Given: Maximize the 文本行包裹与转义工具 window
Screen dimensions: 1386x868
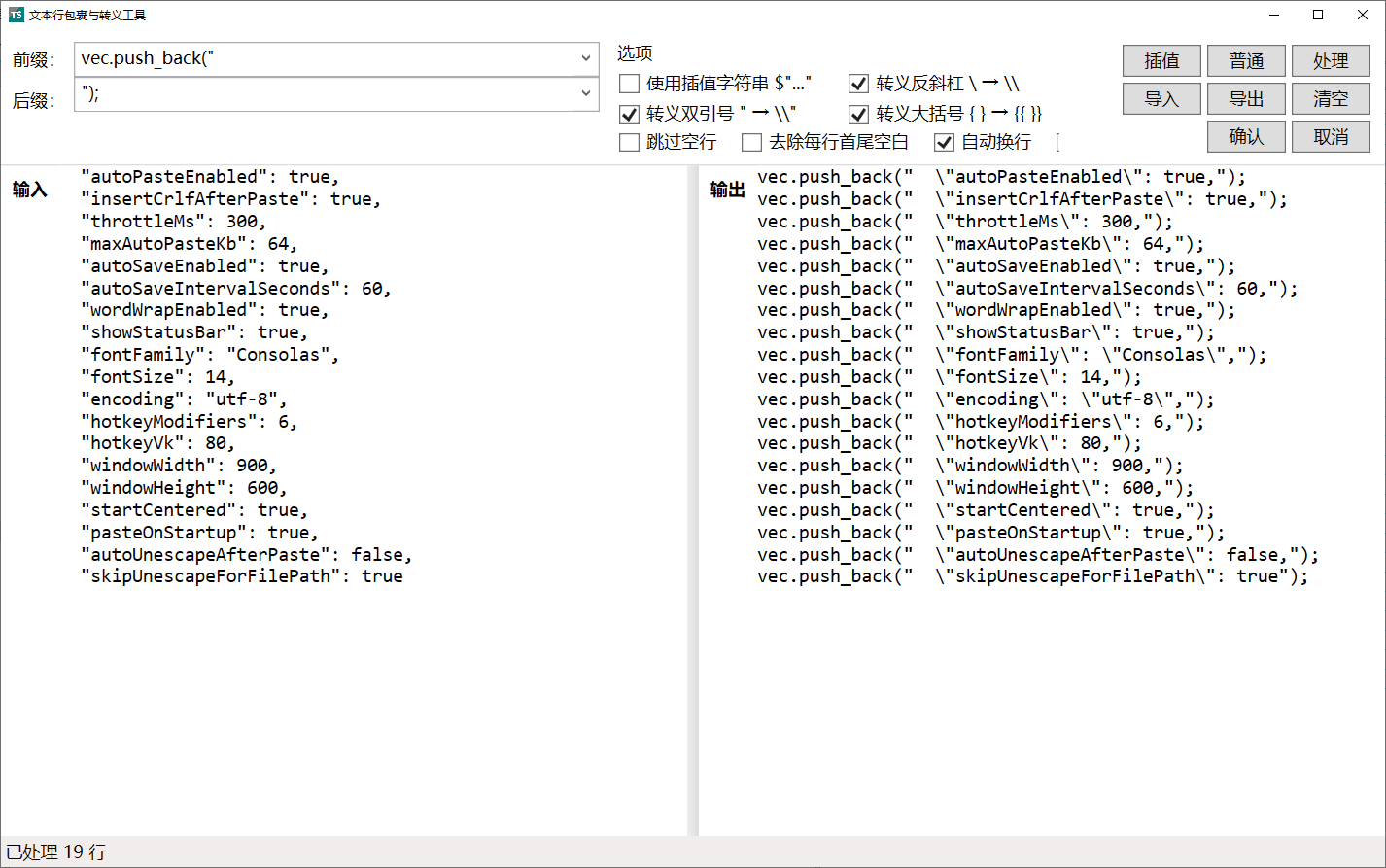Looking at the screenshot, I should tap(1318, 15).
